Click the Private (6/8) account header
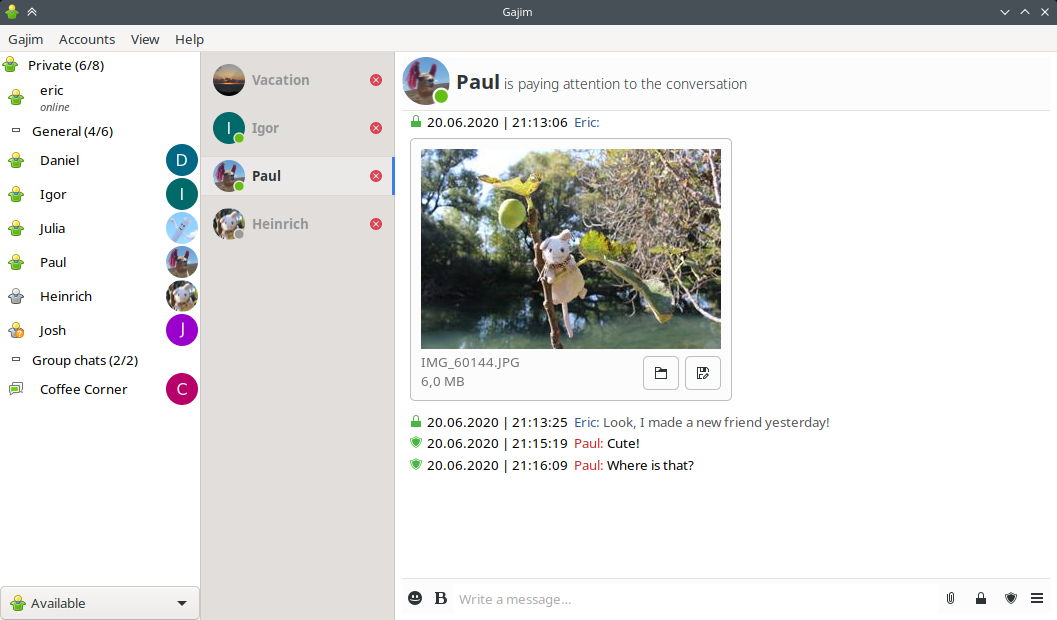The width and height of the screenshot is (1057, 620). (100, 65)
